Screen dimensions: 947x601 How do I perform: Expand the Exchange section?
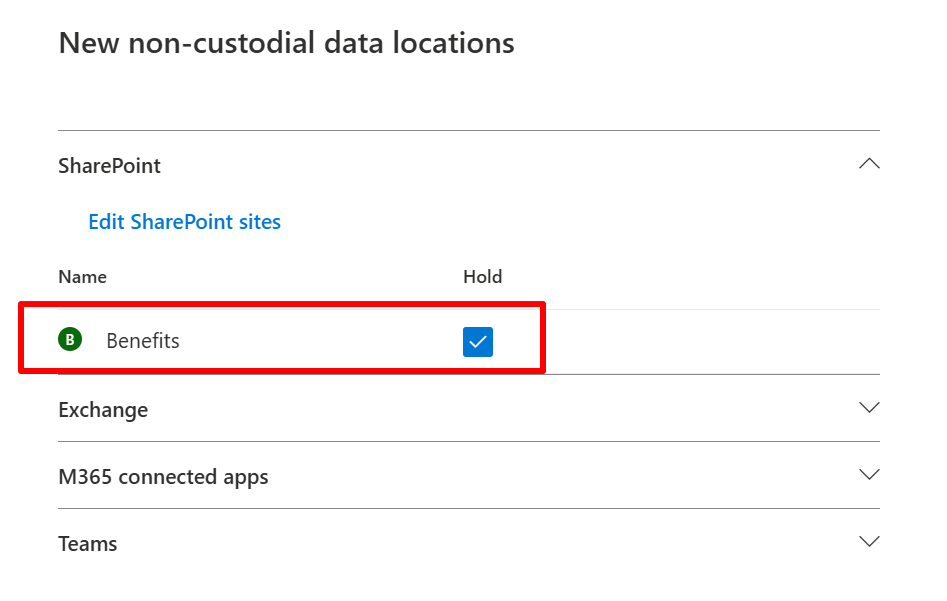(869, 408)
